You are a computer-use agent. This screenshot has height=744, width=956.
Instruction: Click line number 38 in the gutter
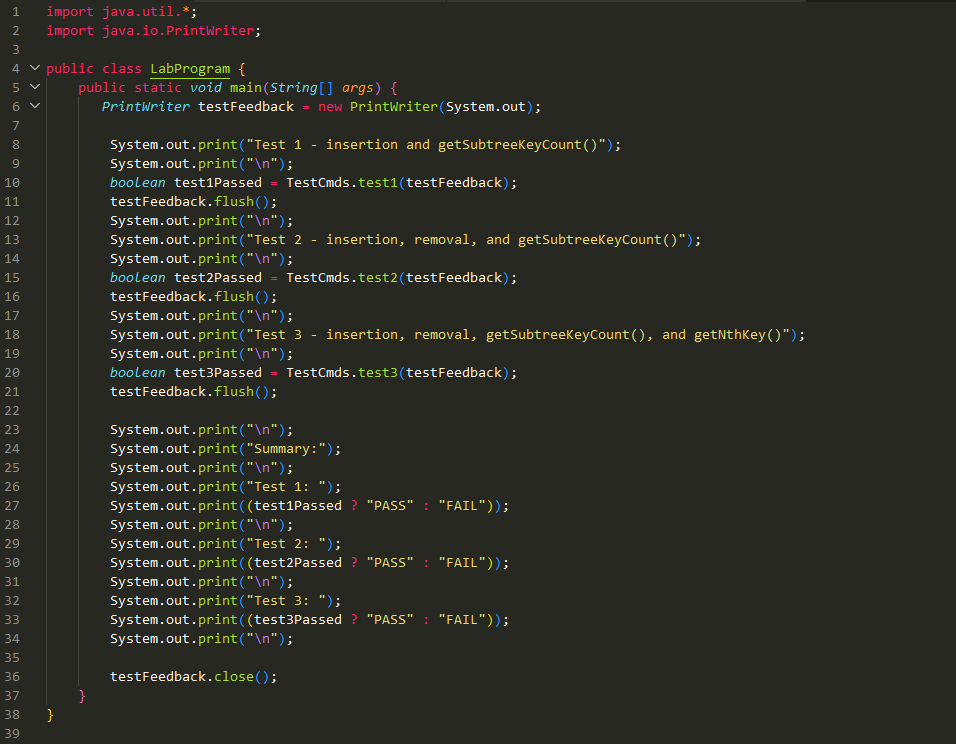(x=15, y=714)
